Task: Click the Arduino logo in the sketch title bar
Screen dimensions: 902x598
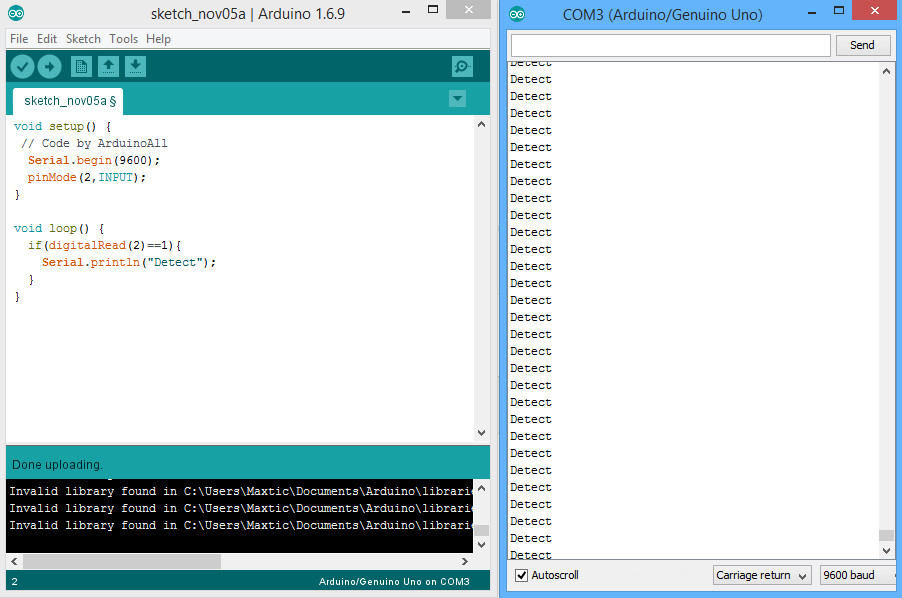Action: click(x=16, y=14)
